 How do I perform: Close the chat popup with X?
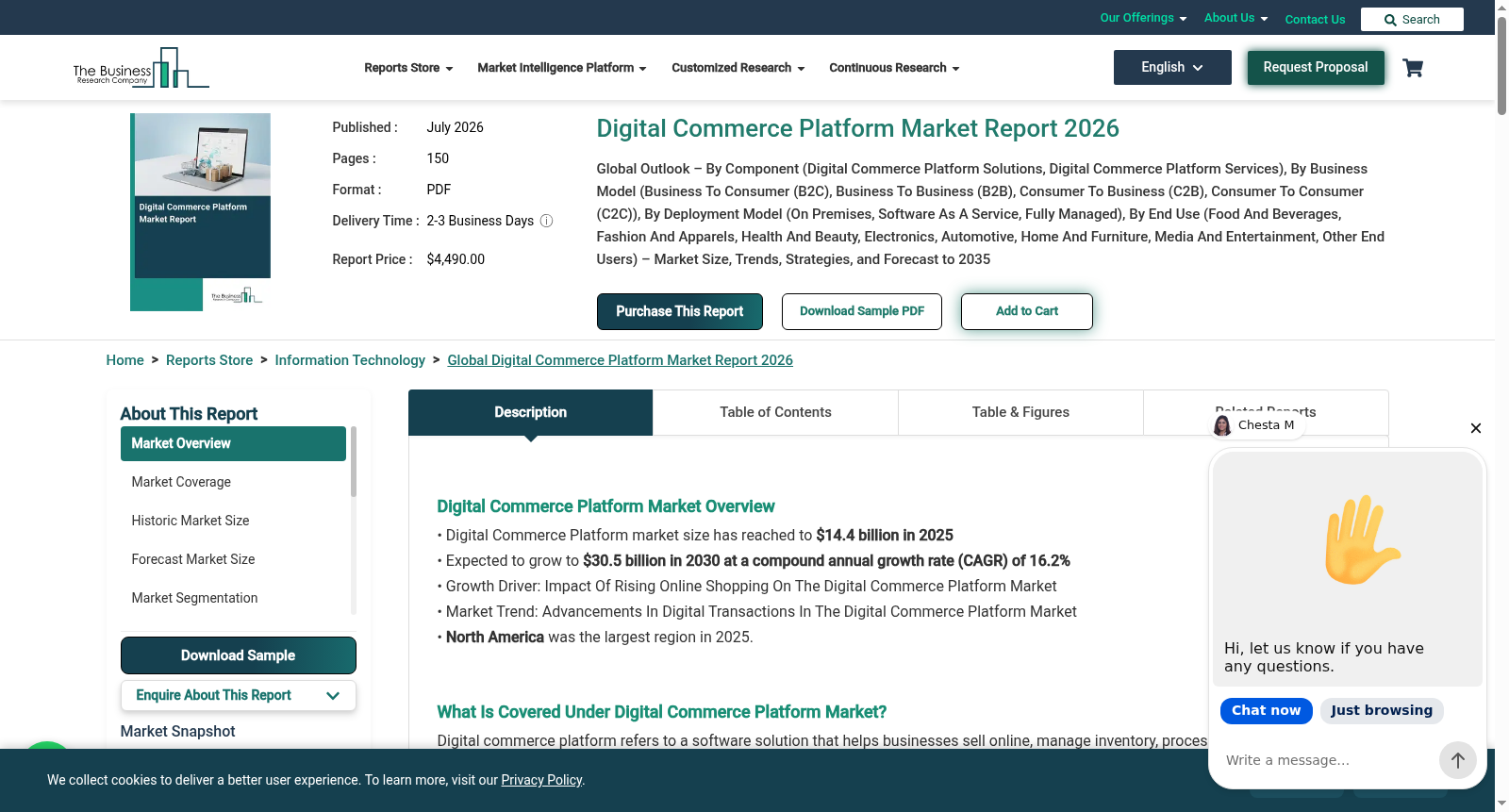[1476, 428]
